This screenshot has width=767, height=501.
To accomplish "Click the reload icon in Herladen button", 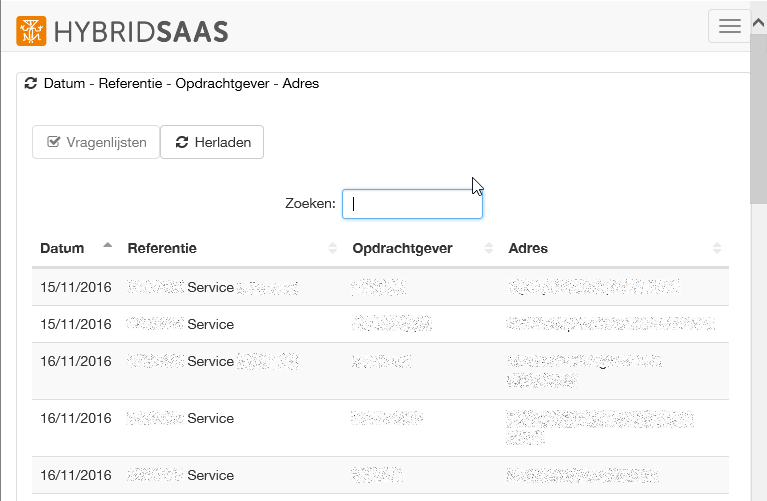I will tap(181, 142).
